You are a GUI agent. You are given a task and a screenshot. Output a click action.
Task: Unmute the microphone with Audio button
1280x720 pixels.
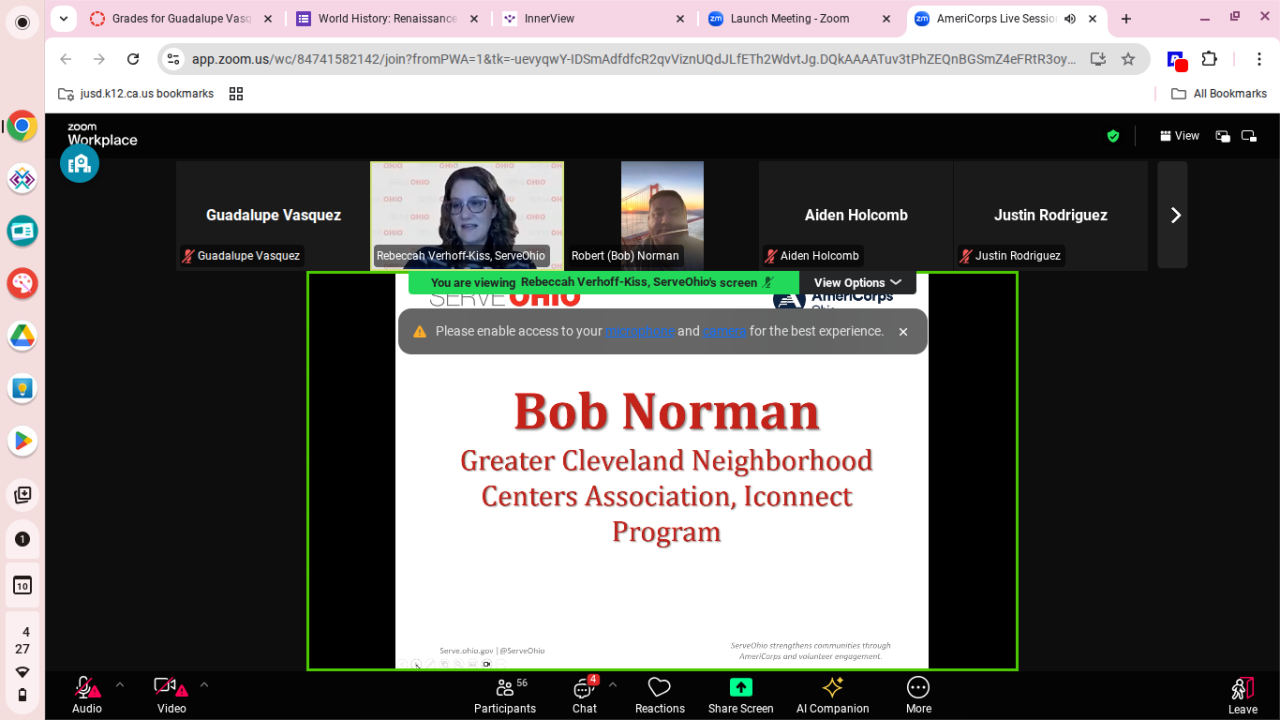click(87, 696)
